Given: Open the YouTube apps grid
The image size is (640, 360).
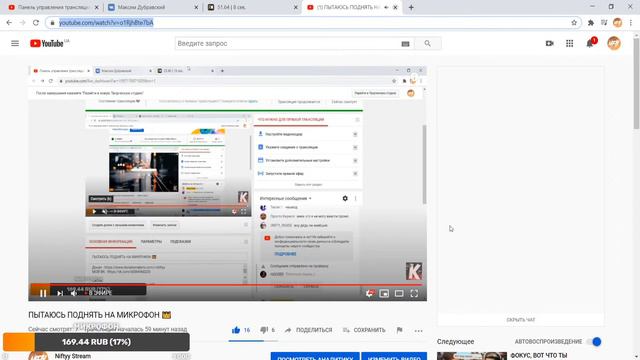Looking at the screenshot, I should [569, 43].
